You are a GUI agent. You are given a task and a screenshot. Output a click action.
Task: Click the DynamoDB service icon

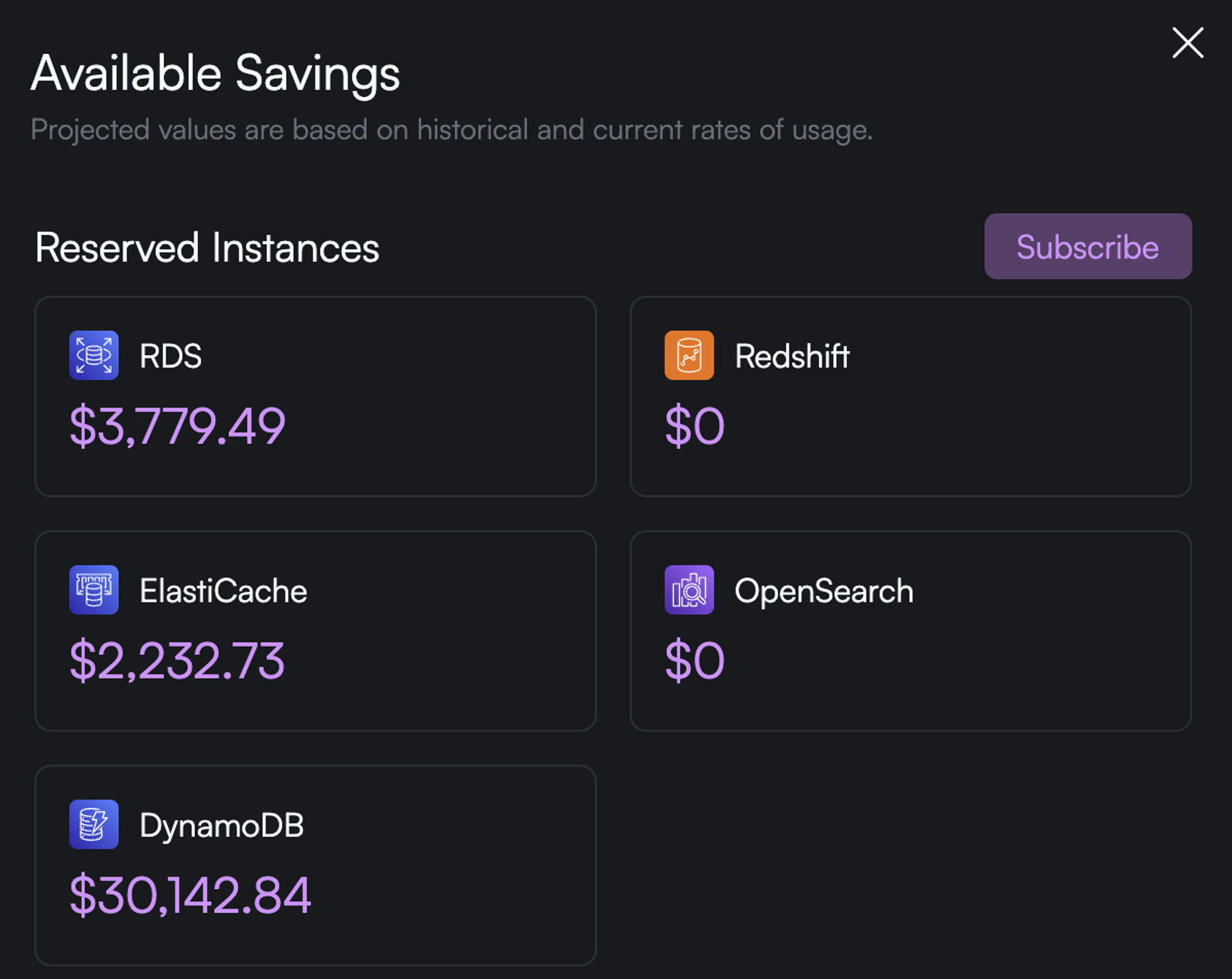click(94, 824)
